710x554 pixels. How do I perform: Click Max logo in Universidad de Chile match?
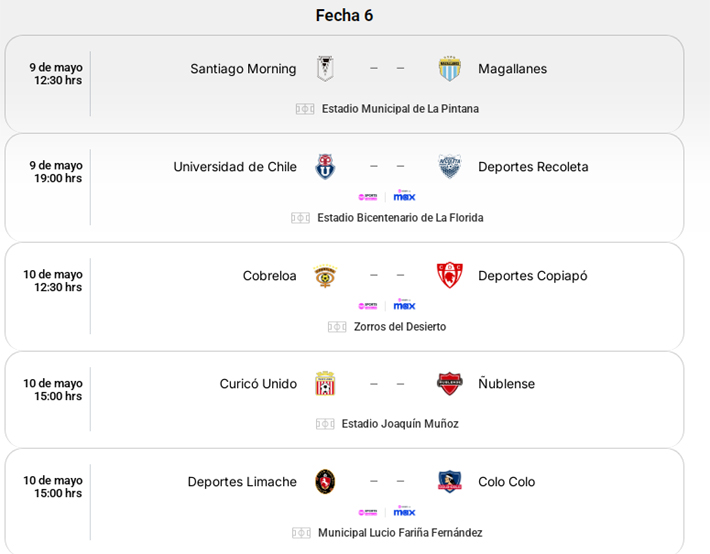click(404, 197)
